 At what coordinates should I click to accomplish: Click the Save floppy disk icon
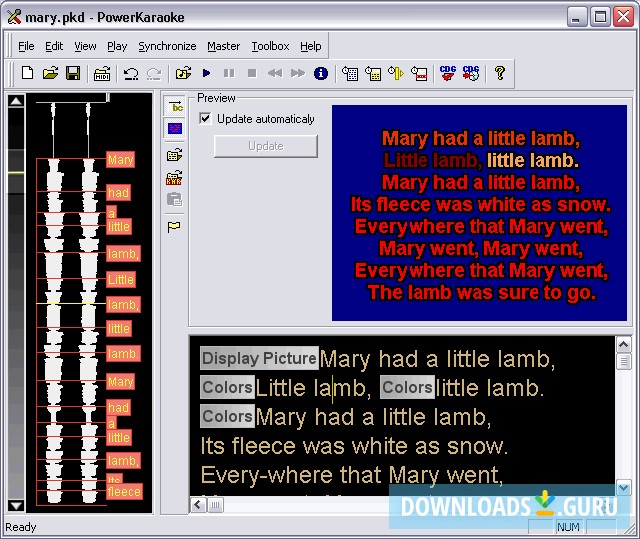(73, 73)
